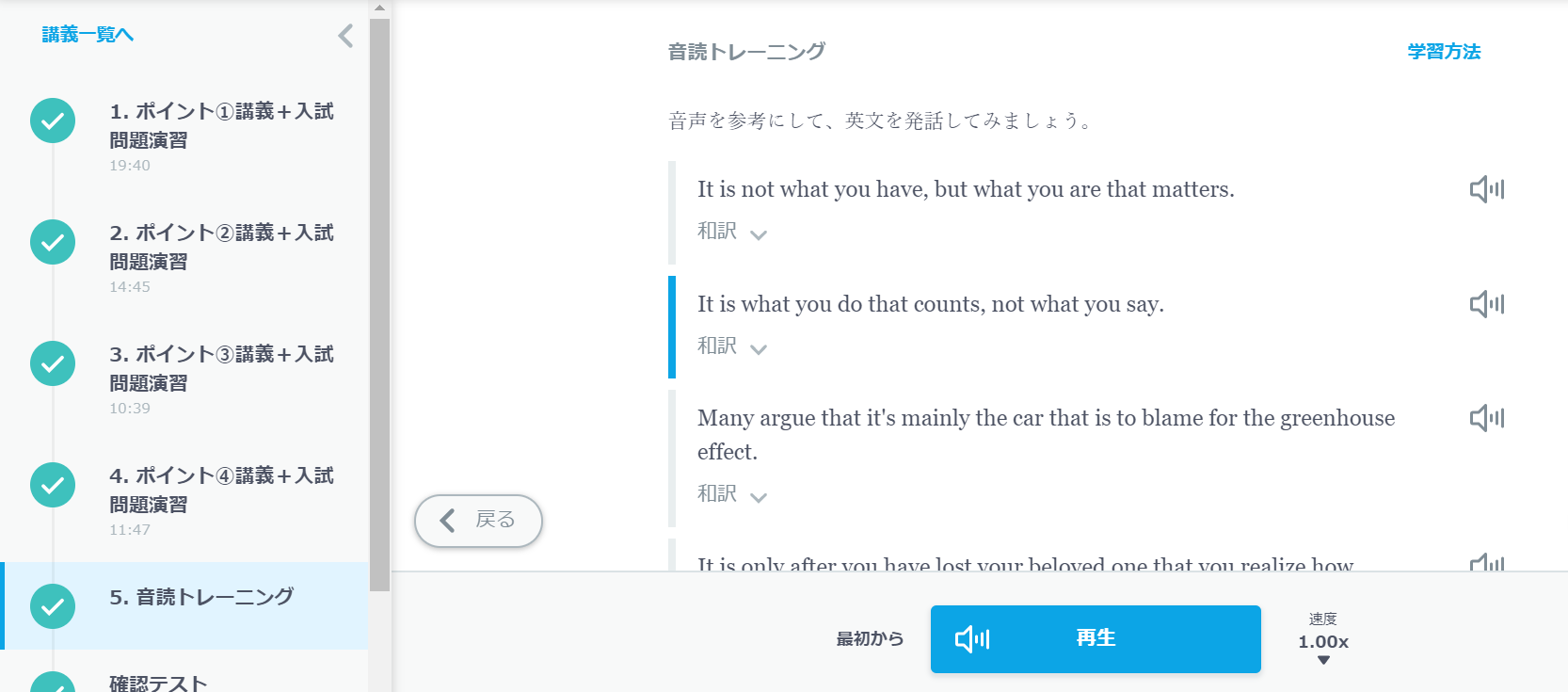Tap the speaker icon next to the fourth sentence

point(1486,561)
